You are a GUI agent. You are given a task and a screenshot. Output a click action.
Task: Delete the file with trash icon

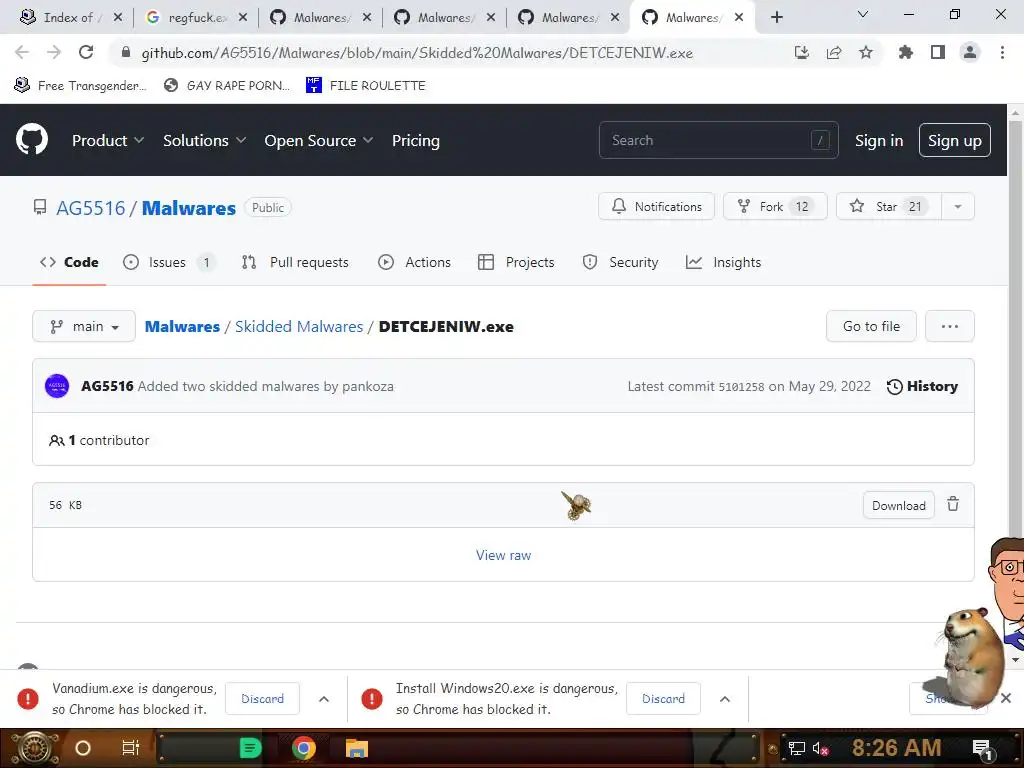pos(953,504)
